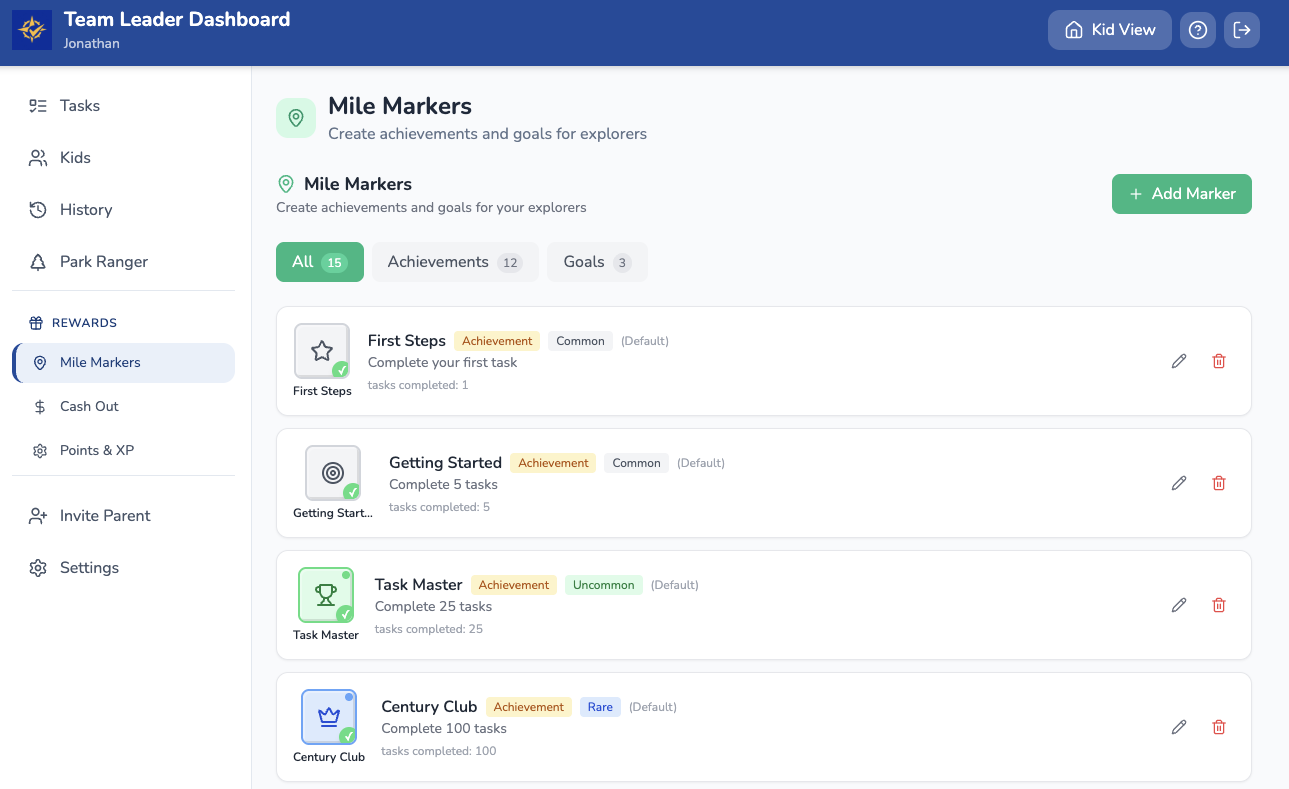This screenshot has height=789, width=1289.
Task: Click the Cash Out dollar icon
Action: pyautogui.click(x=38, y=406)
